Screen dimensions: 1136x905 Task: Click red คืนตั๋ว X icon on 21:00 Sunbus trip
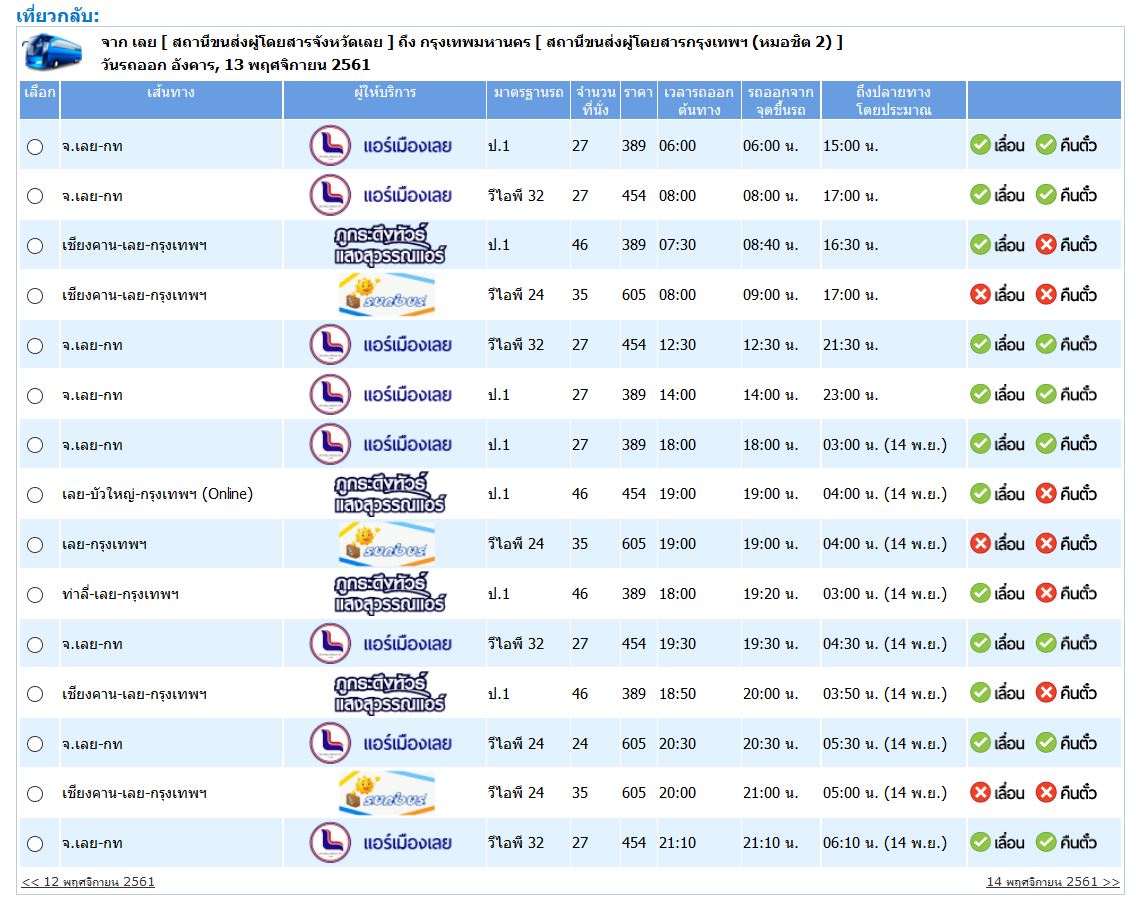(x=1046, y=793)
